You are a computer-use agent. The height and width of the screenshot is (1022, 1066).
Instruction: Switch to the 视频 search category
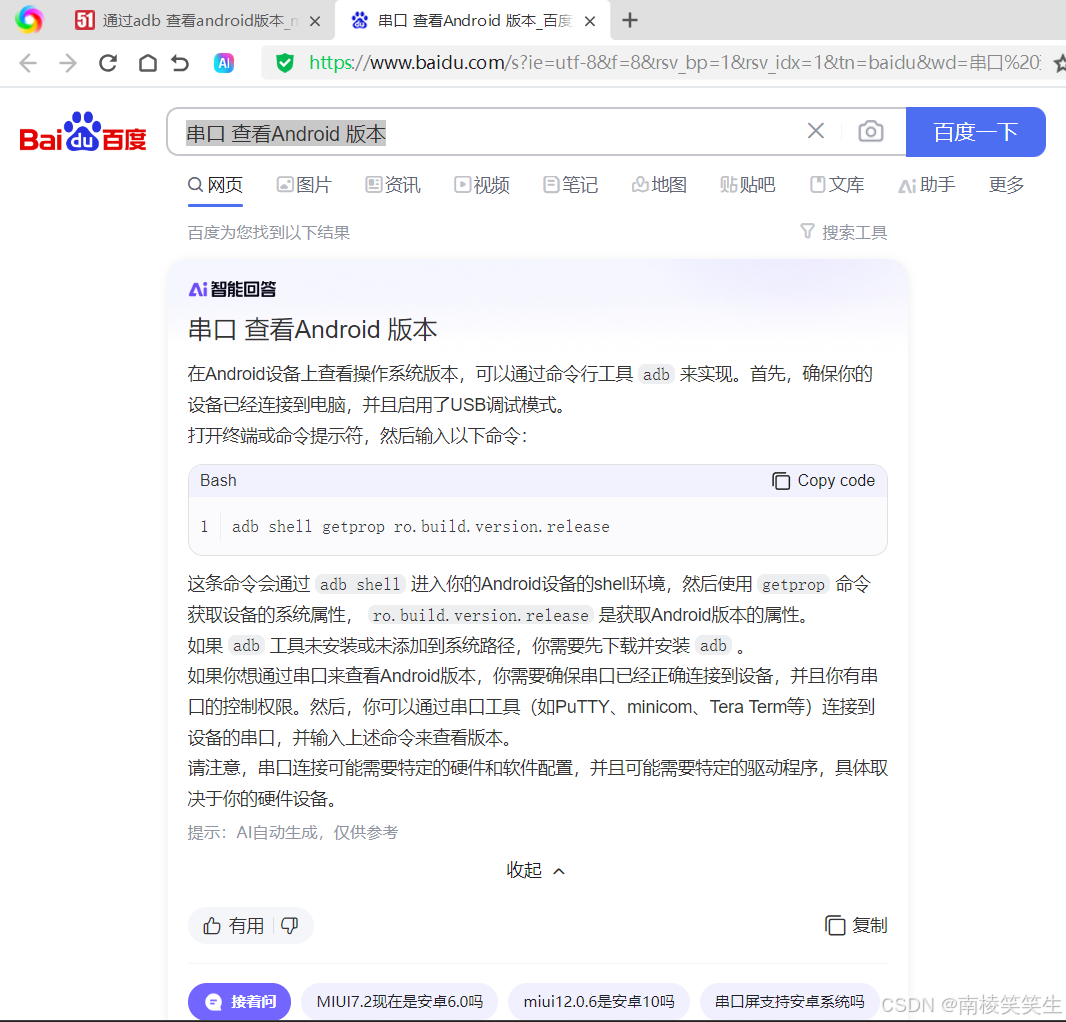tap(482, 185)
